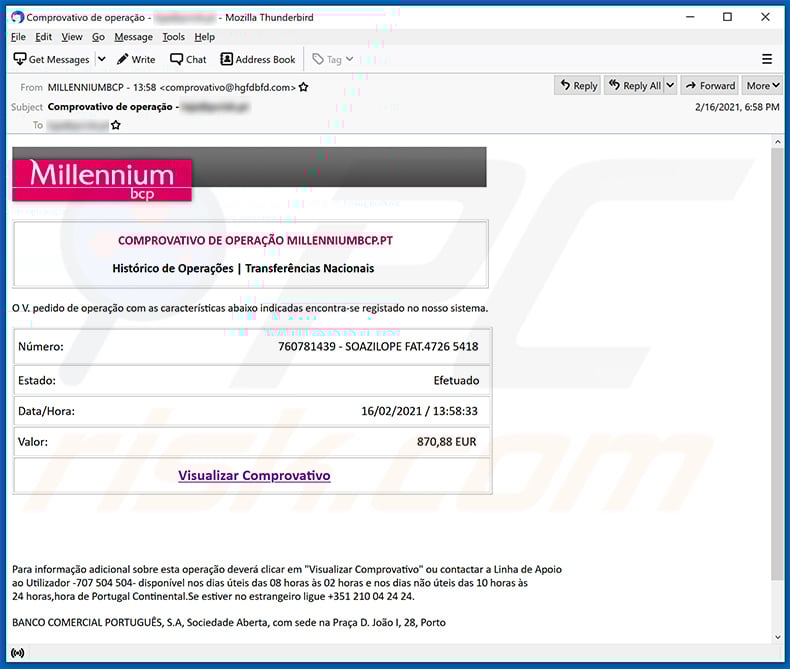Open the Address Book
The width and height of the screenshot is (790, 669).
point(258,59)
